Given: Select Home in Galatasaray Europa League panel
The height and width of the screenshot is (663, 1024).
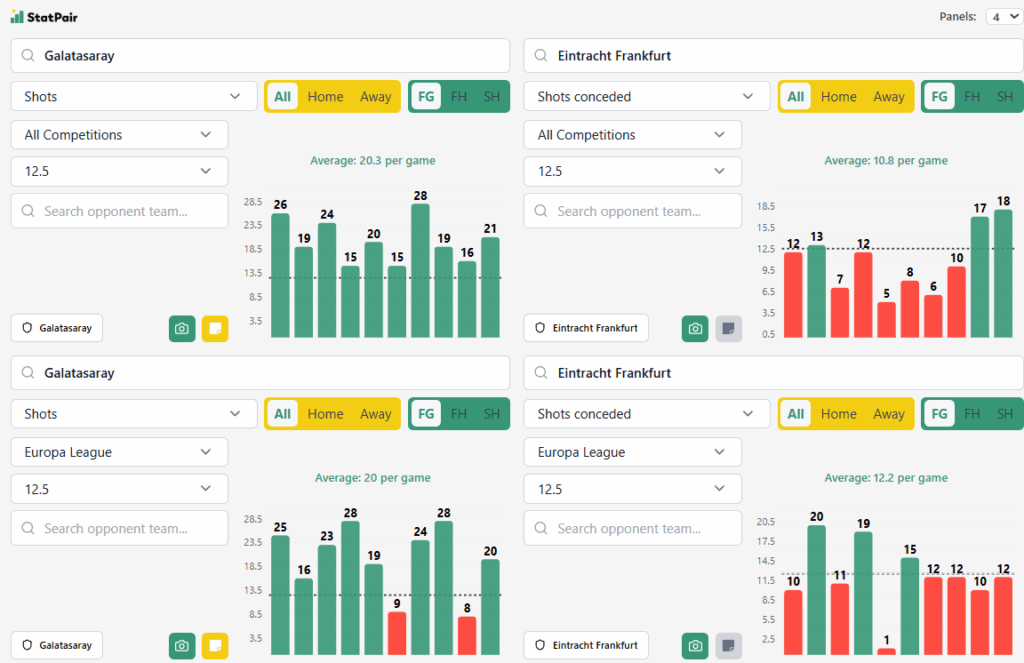Looking at the screenshot, I should pyautogui.click(x=325, y=414).
